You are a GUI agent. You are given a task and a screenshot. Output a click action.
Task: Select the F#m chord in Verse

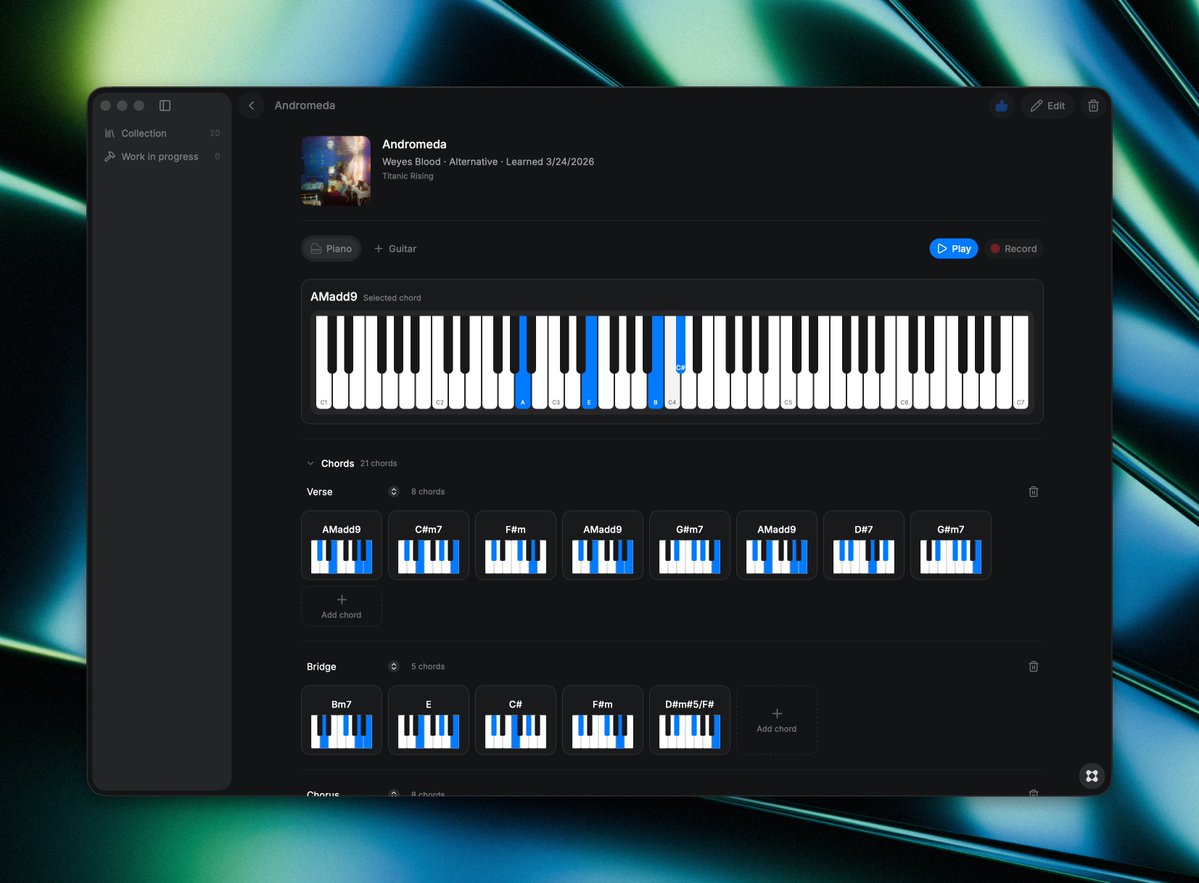[x=515, y=545]
